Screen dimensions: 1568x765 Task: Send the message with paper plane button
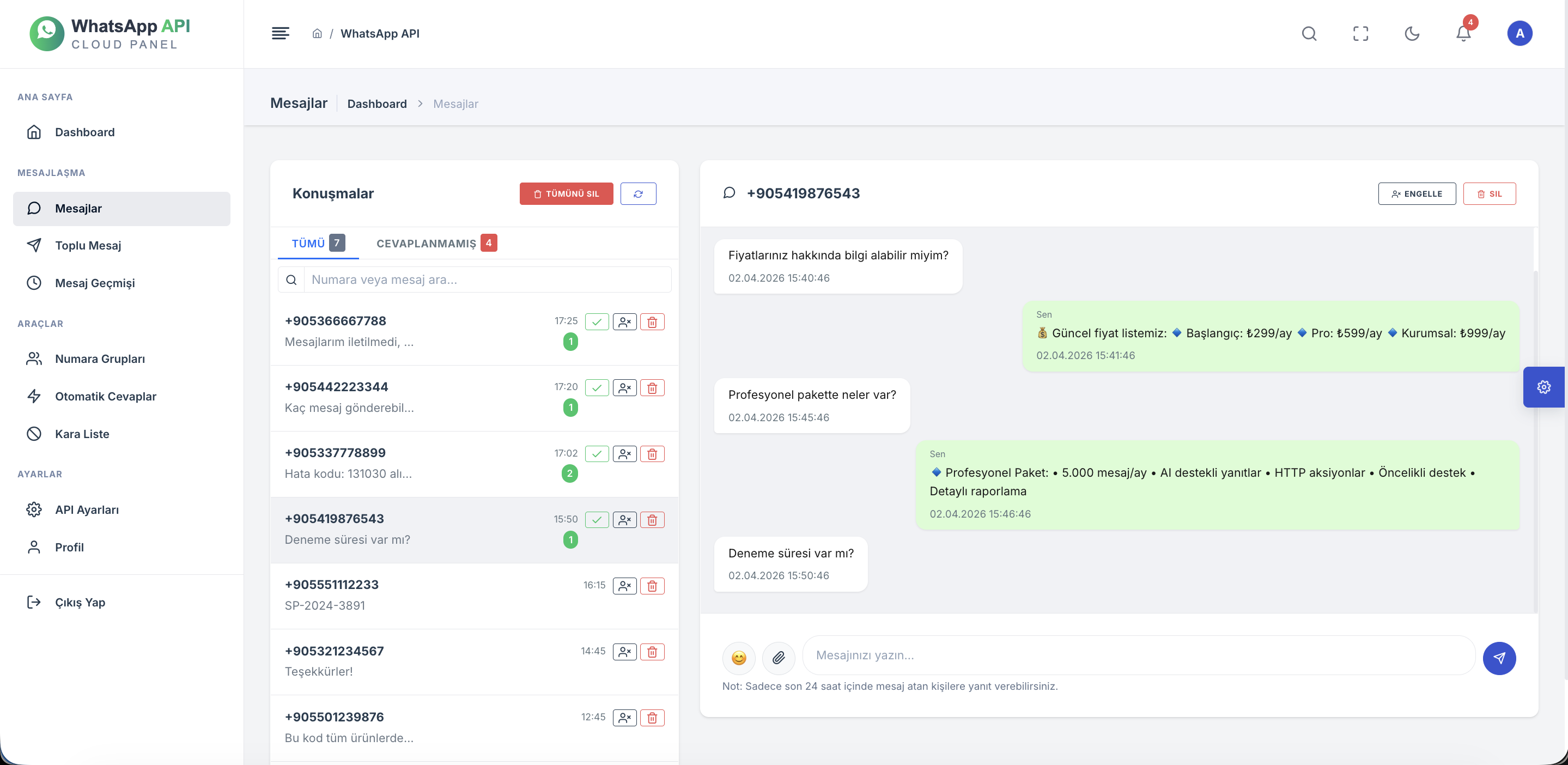click(1499, 658)
